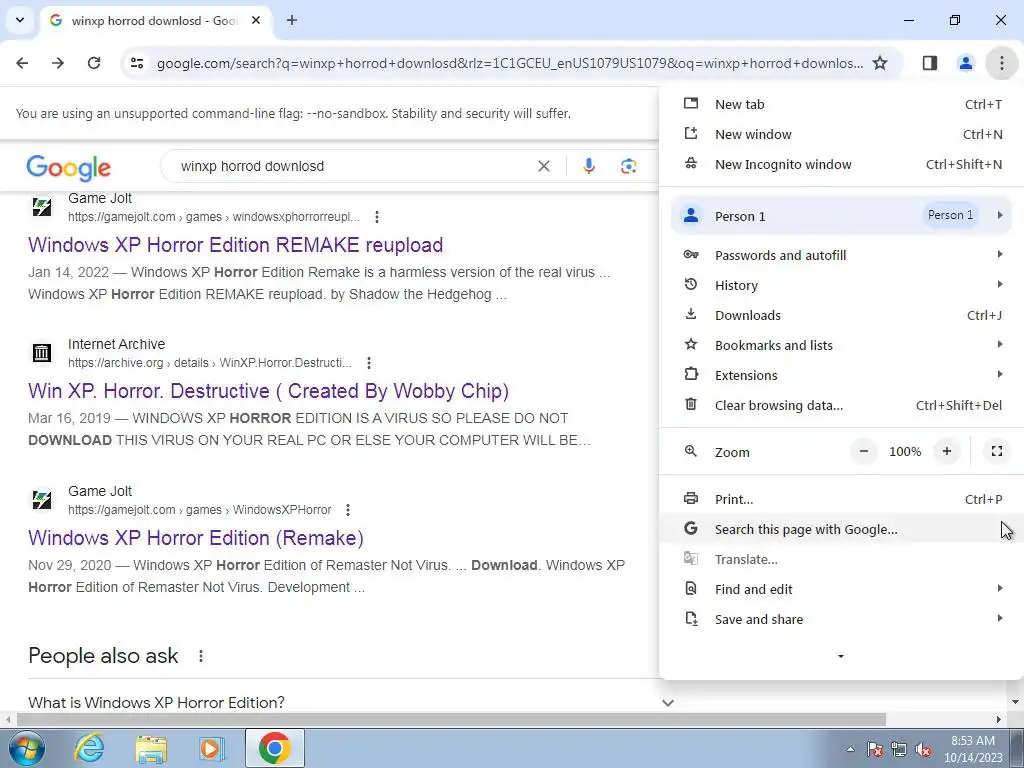Click the network icon in the system tray

click(x=899, y=750)
